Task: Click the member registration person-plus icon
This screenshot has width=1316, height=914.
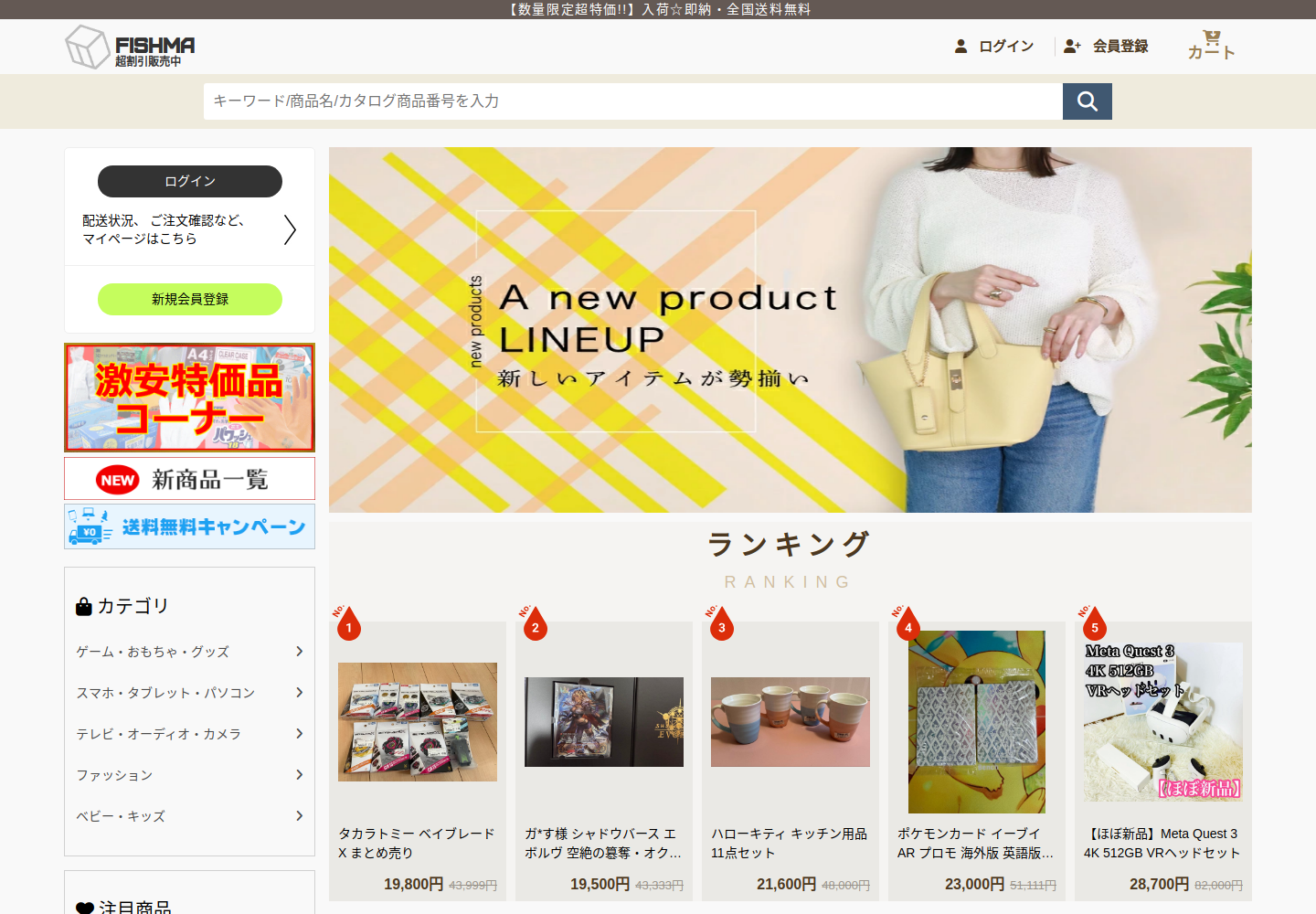Action: [1072, 46]
